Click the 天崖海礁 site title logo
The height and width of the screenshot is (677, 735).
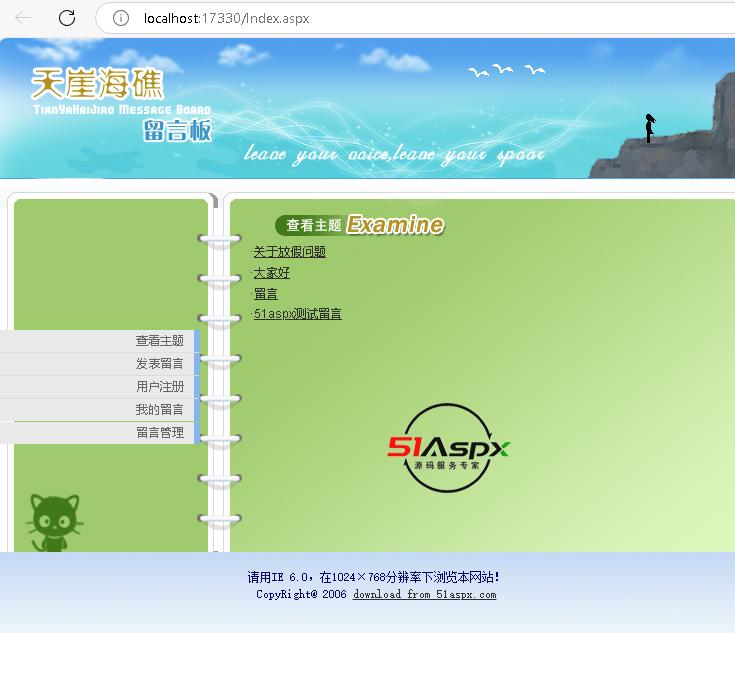tap(97, 83)
